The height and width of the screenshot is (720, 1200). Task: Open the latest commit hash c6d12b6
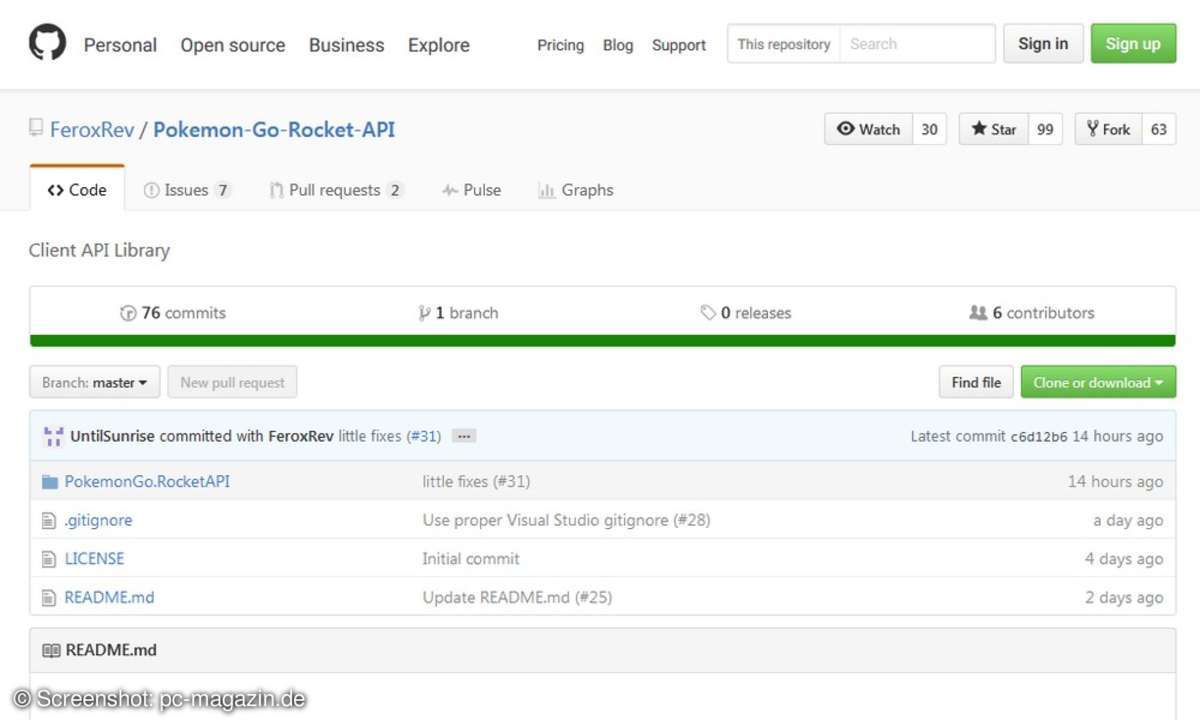pyautogui.click(x=1039, y=436)
